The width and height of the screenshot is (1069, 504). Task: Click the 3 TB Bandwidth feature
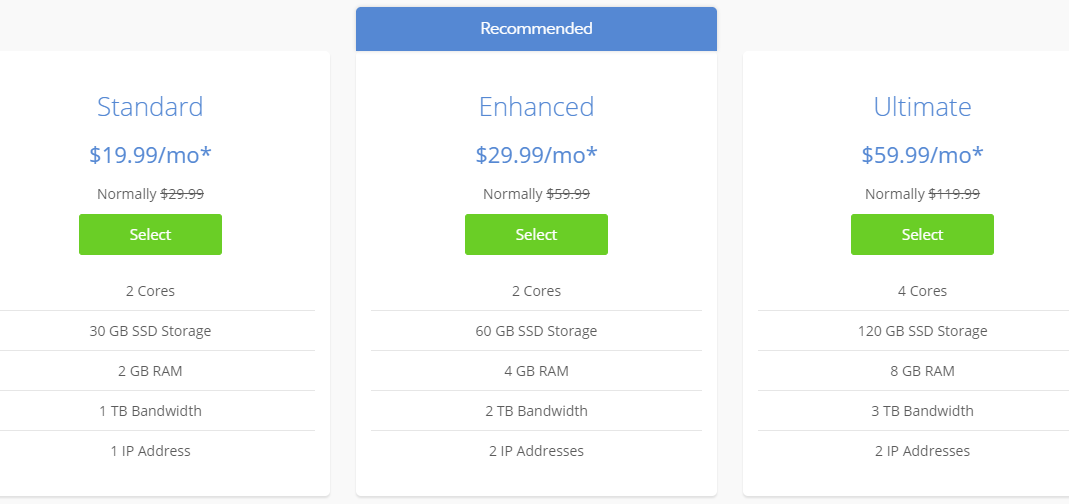click(922, 411)
